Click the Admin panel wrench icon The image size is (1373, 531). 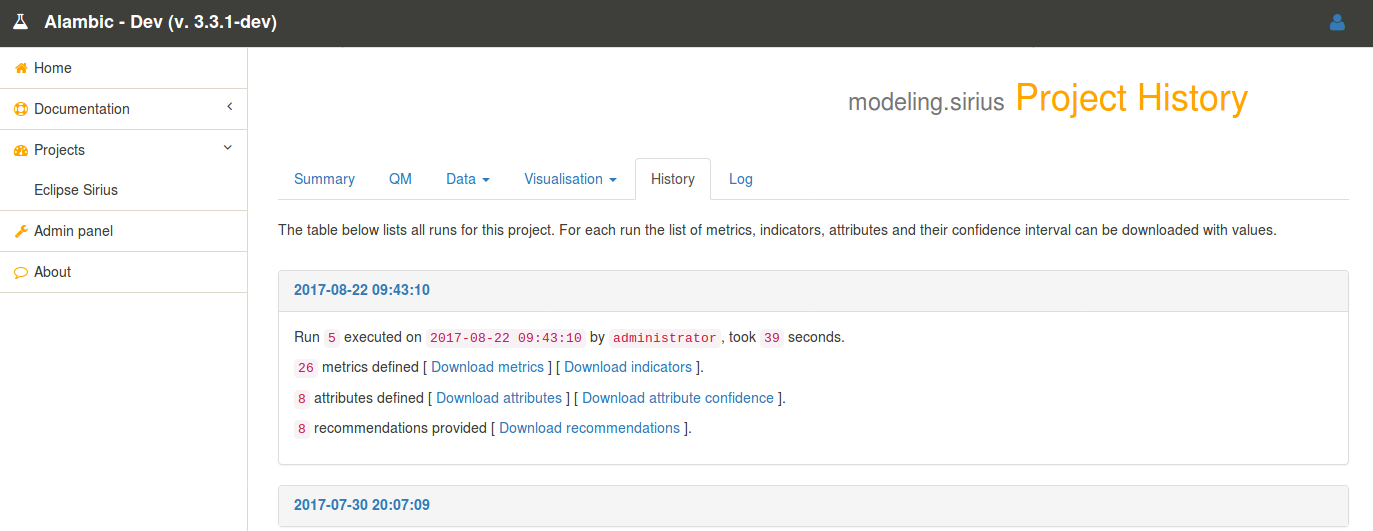tap(21, 231)
